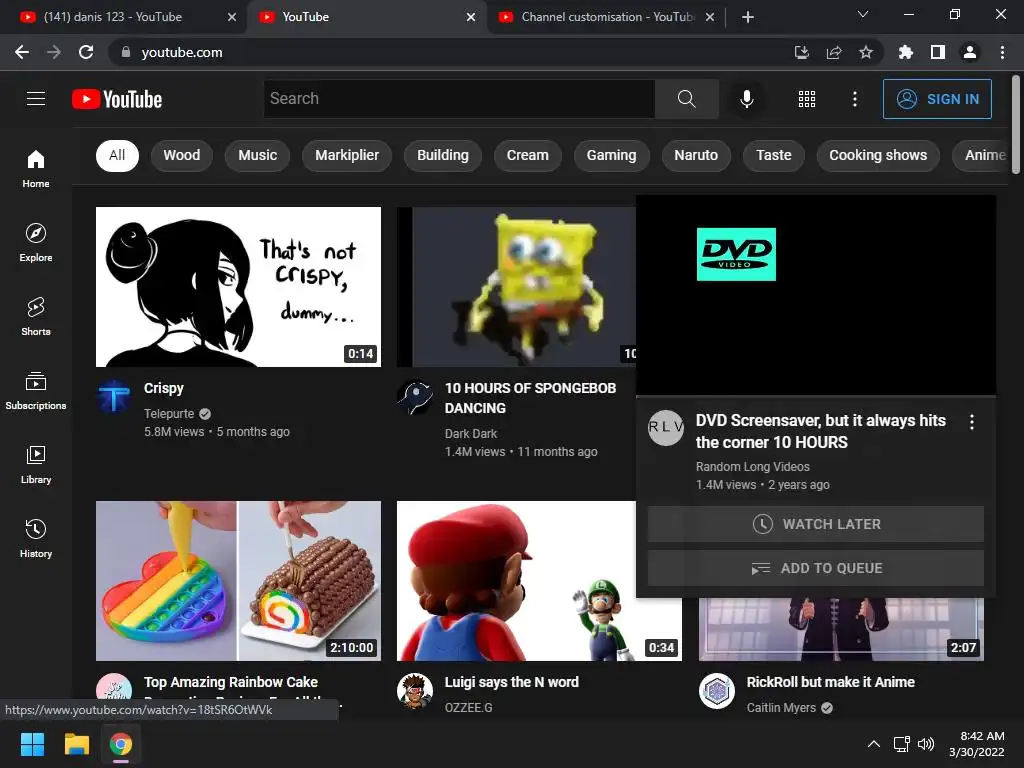The width and height of the screenshot is (1024, 768).
Task: Share this page icon in address bar
Action: pyautogui.click(x=834, y=52)
